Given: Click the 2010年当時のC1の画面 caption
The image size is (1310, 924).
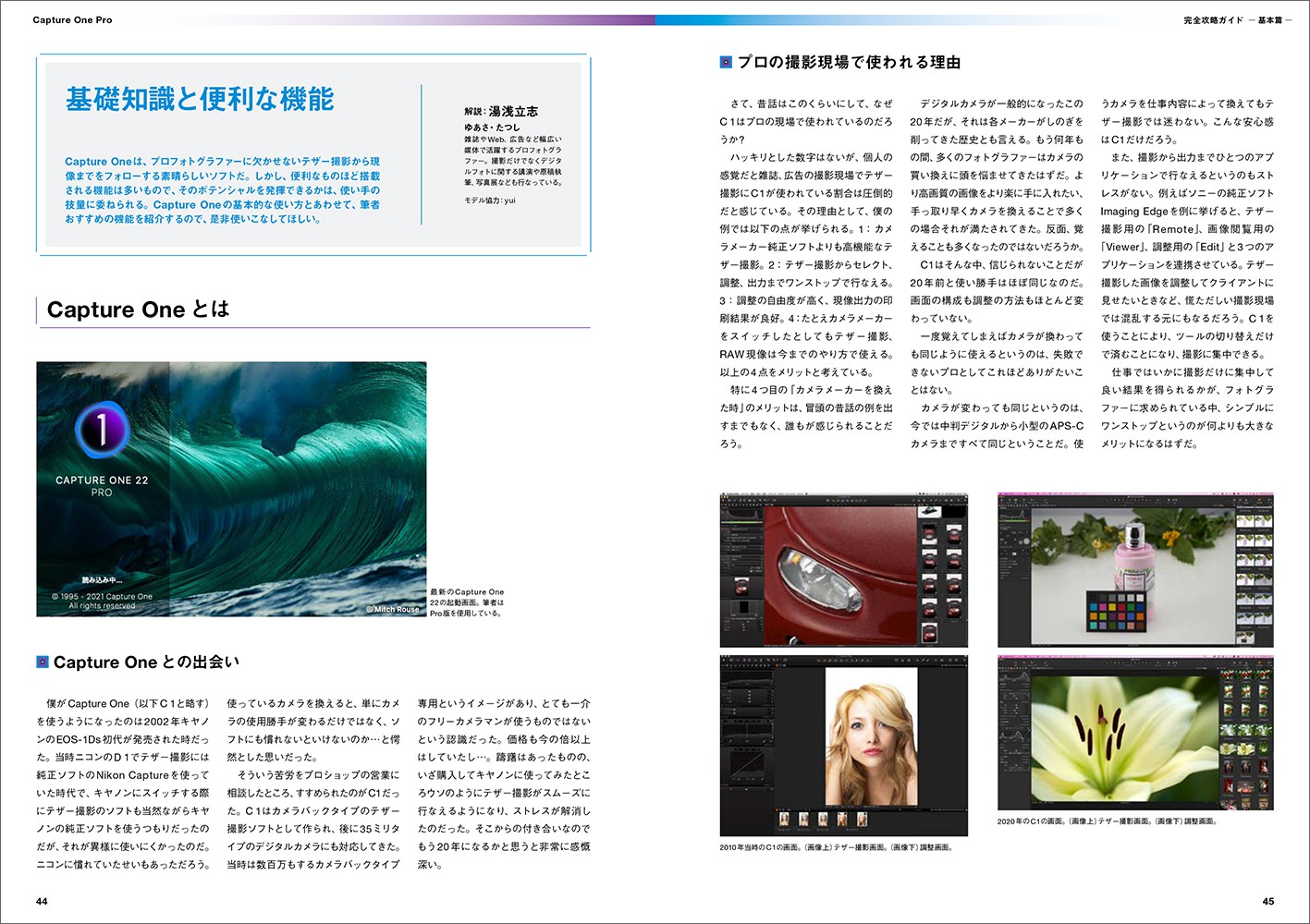Looking at the screenshot, I should click(x=836, y=847).
